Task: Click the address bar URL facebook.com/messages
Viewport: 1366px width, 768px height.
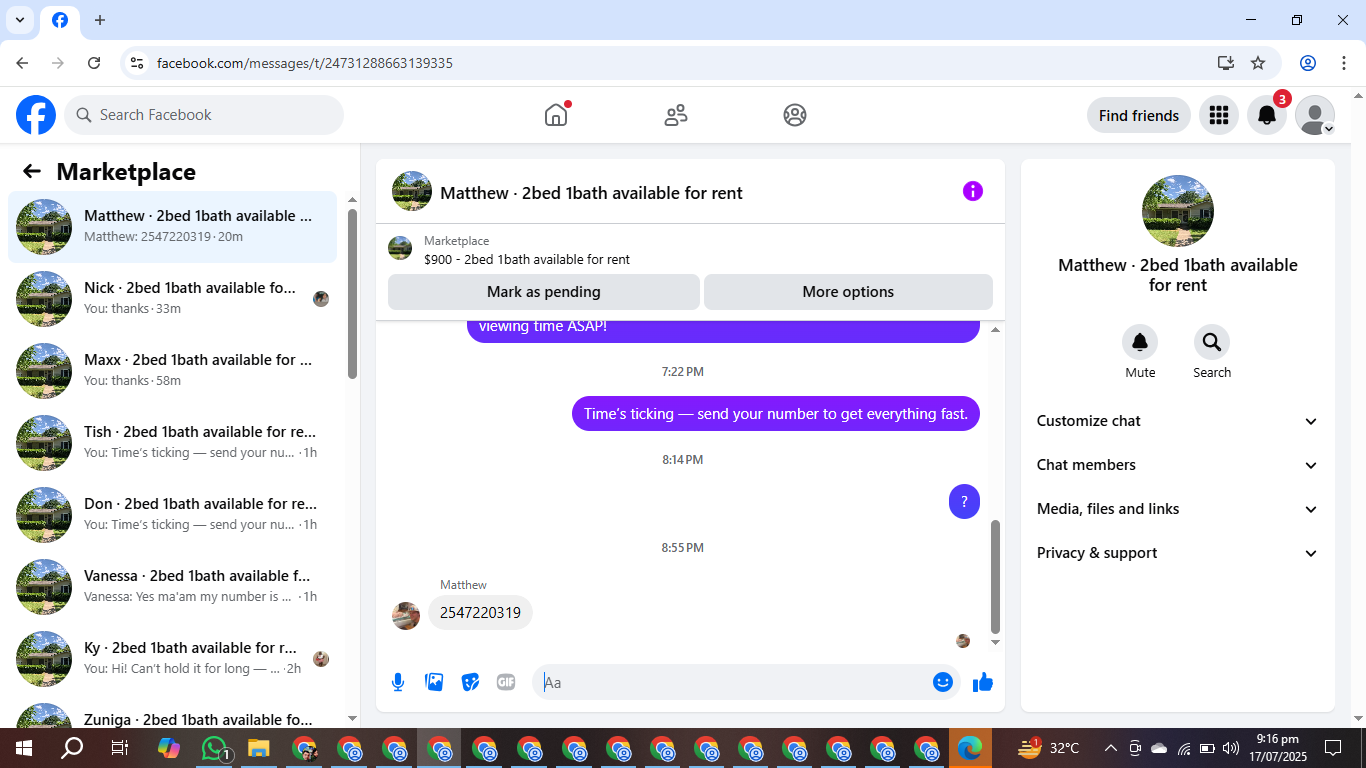Action: (305, 63)
